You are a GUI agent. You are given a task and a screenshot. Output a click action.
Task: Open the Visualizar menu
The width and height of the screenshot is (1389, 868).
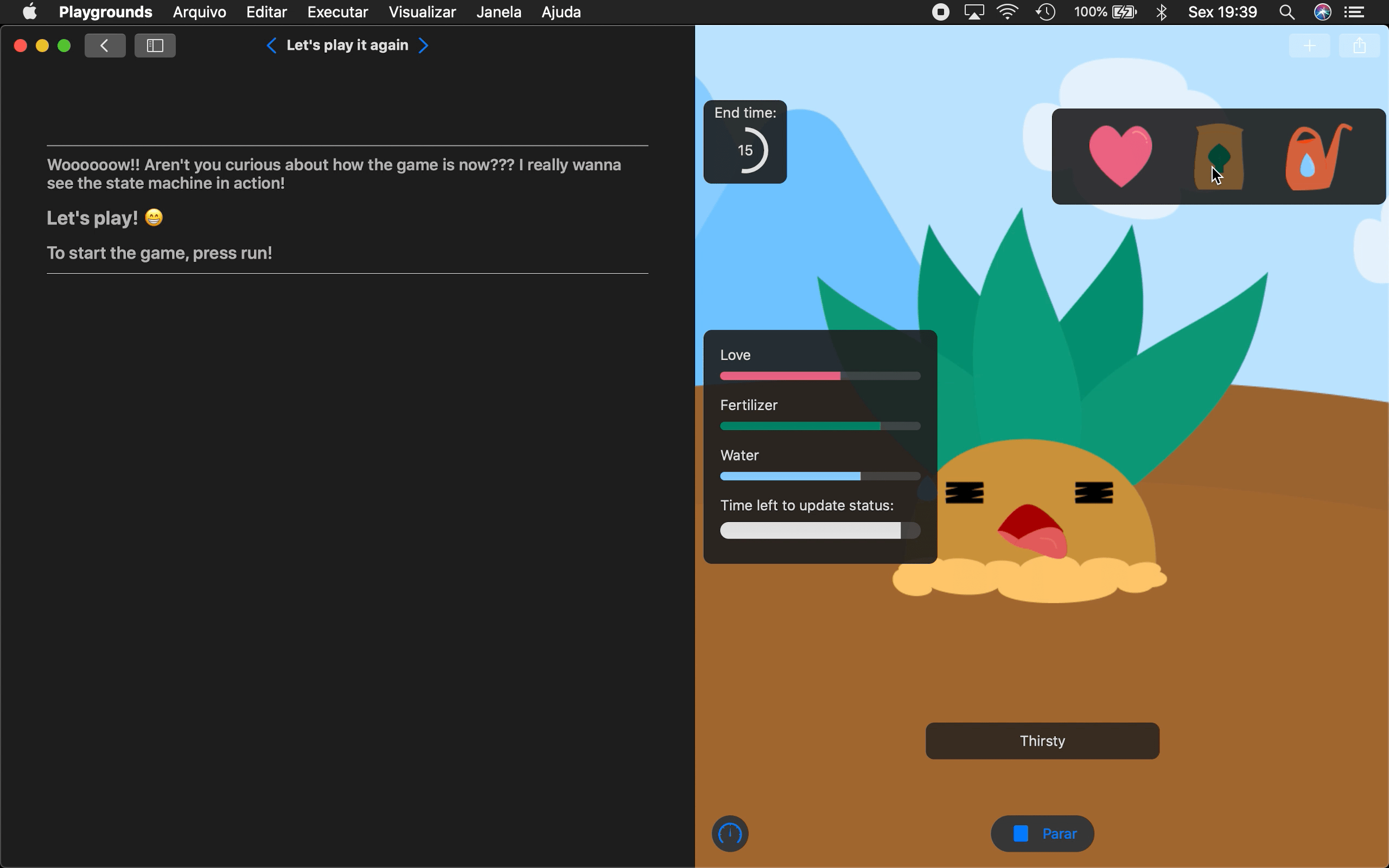[422, 12]
